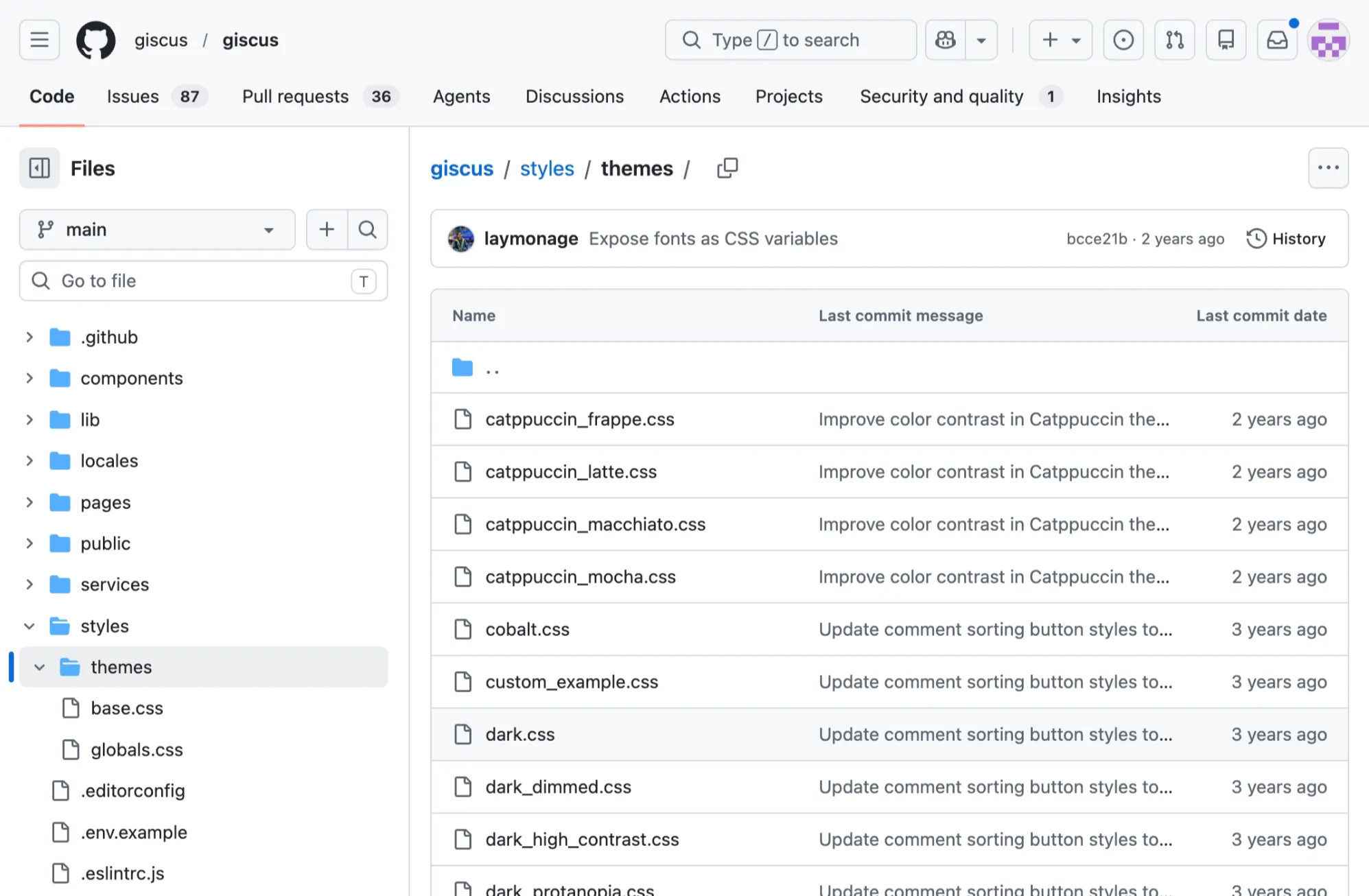Expand the public folder chevron
The height and width of the screenshot is (896, 1369).
point(30,543)
